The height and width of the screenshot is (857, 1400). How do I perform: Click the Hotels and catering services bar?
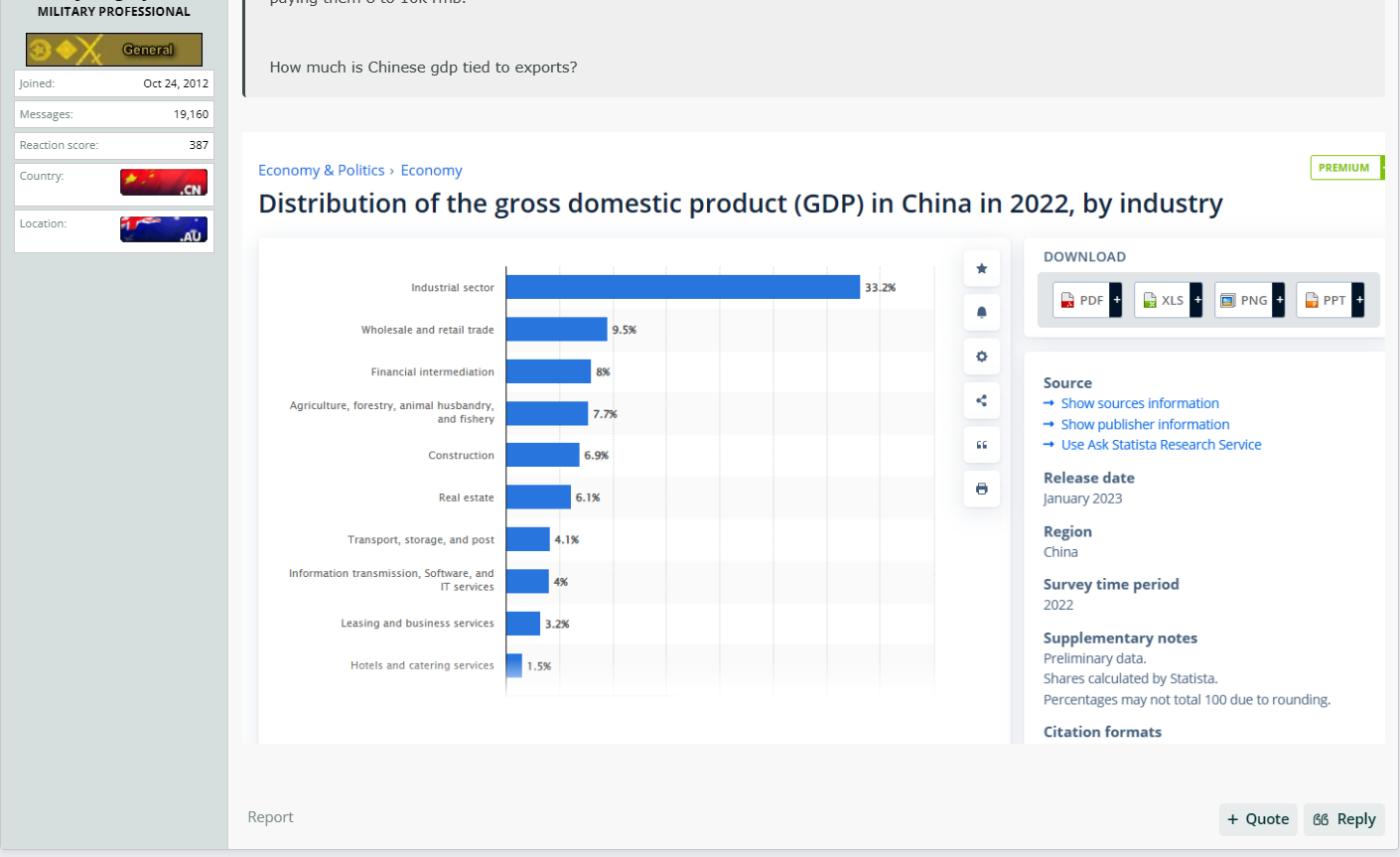click(x=514, y=665)
